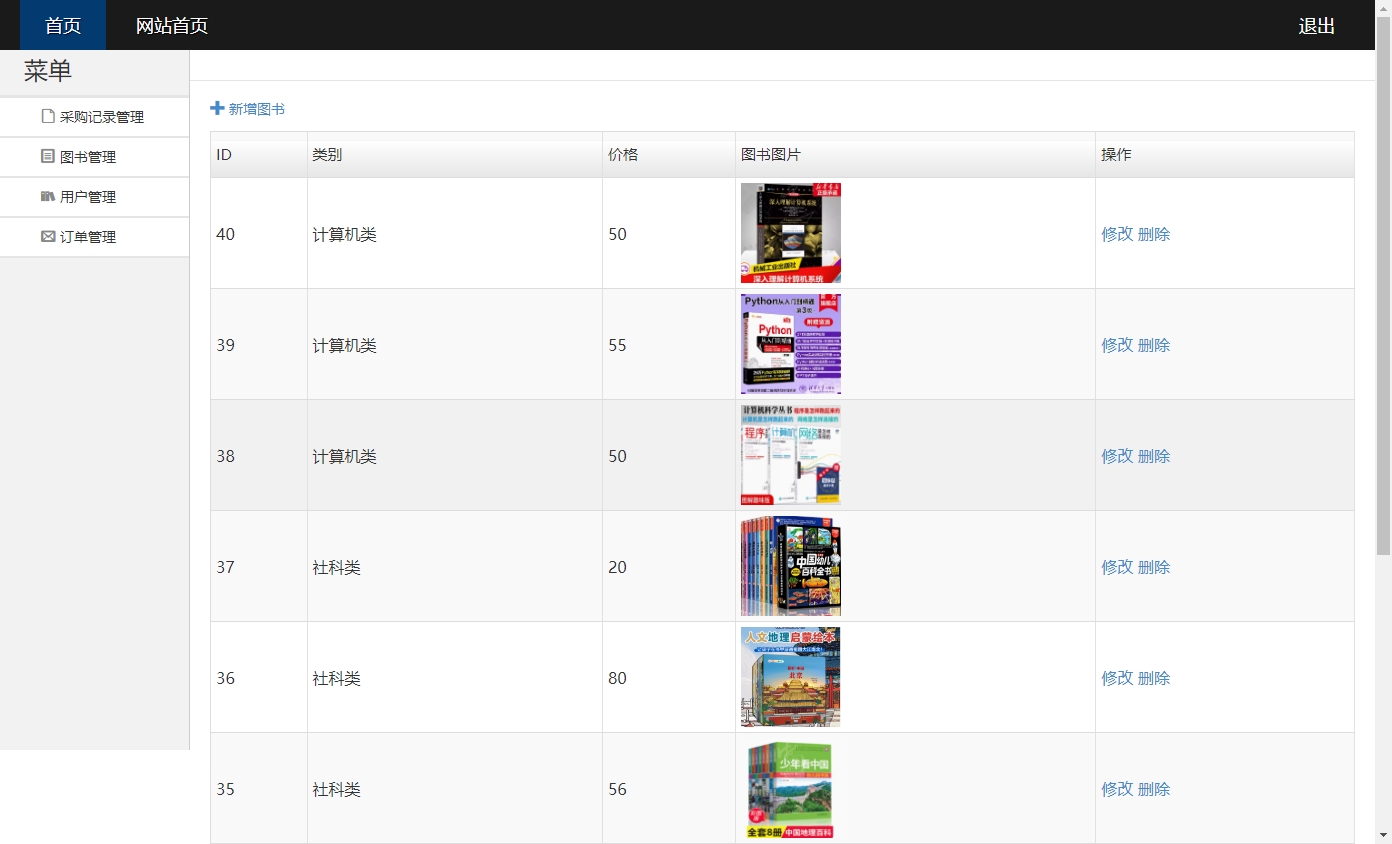Modify book 37 via 修改
This screenshot has height=844, width=1392.
(1117, 567)
